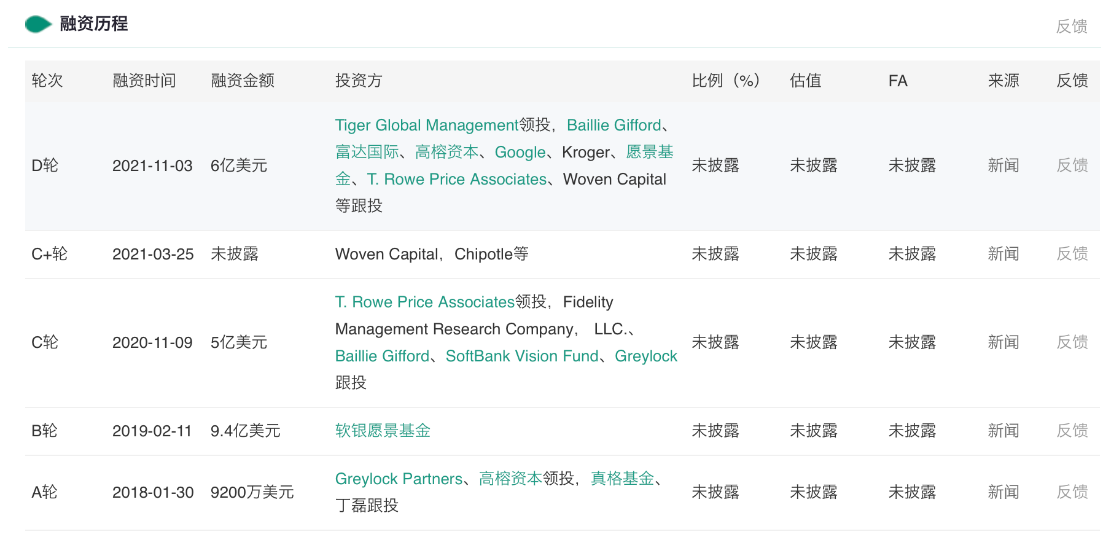Screen dimensions: 1101x553
Task: Open Baillie Gifford link in D轮 row
Action: point(613,125)
